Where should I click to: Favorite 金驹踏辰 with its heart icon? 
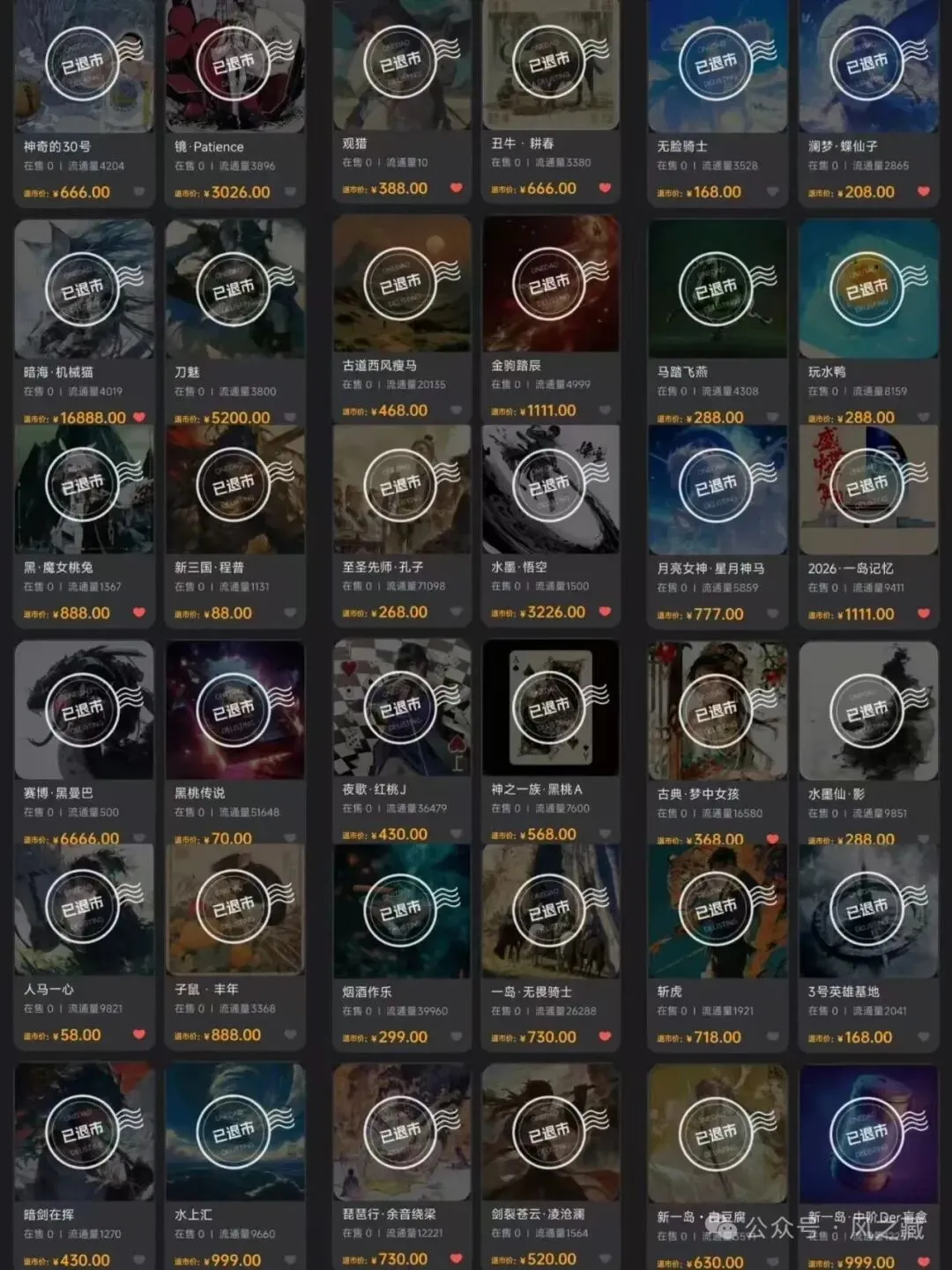pos(606,410)
